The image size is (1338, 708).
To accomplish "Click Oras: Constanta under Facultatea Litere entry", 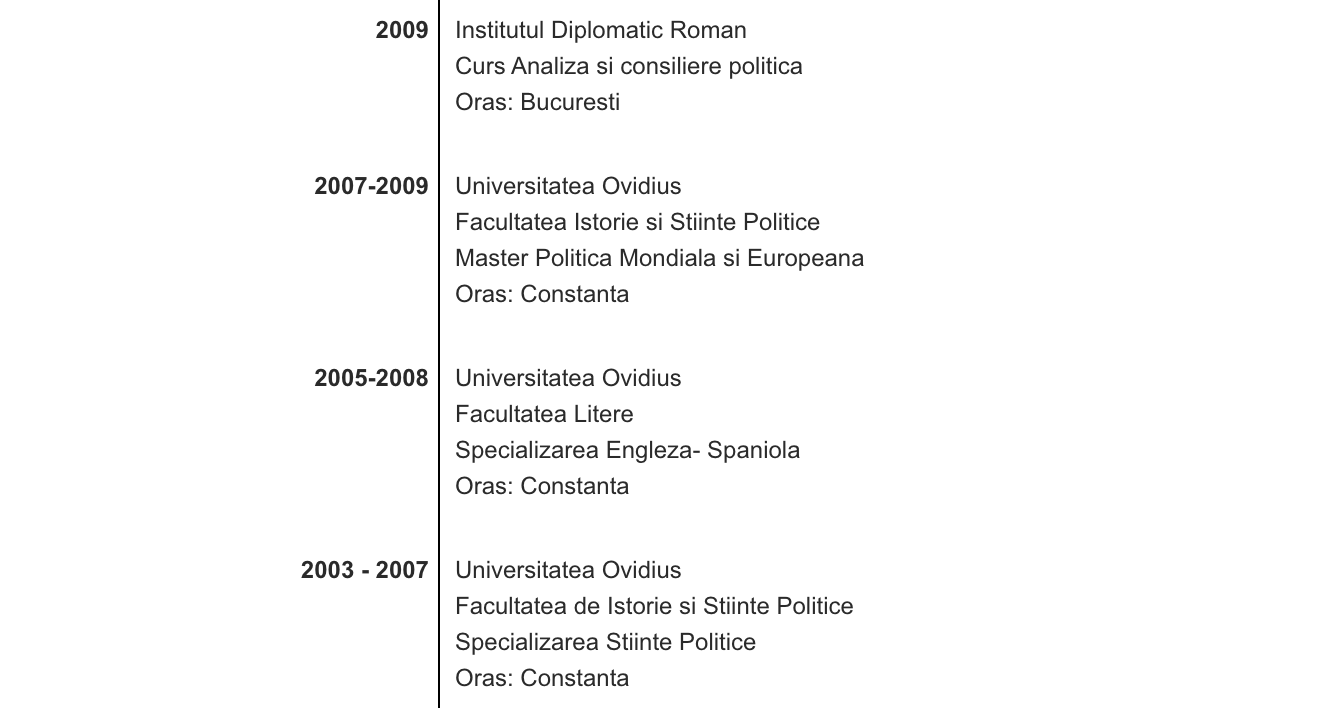I will click(x=542, y=486).
